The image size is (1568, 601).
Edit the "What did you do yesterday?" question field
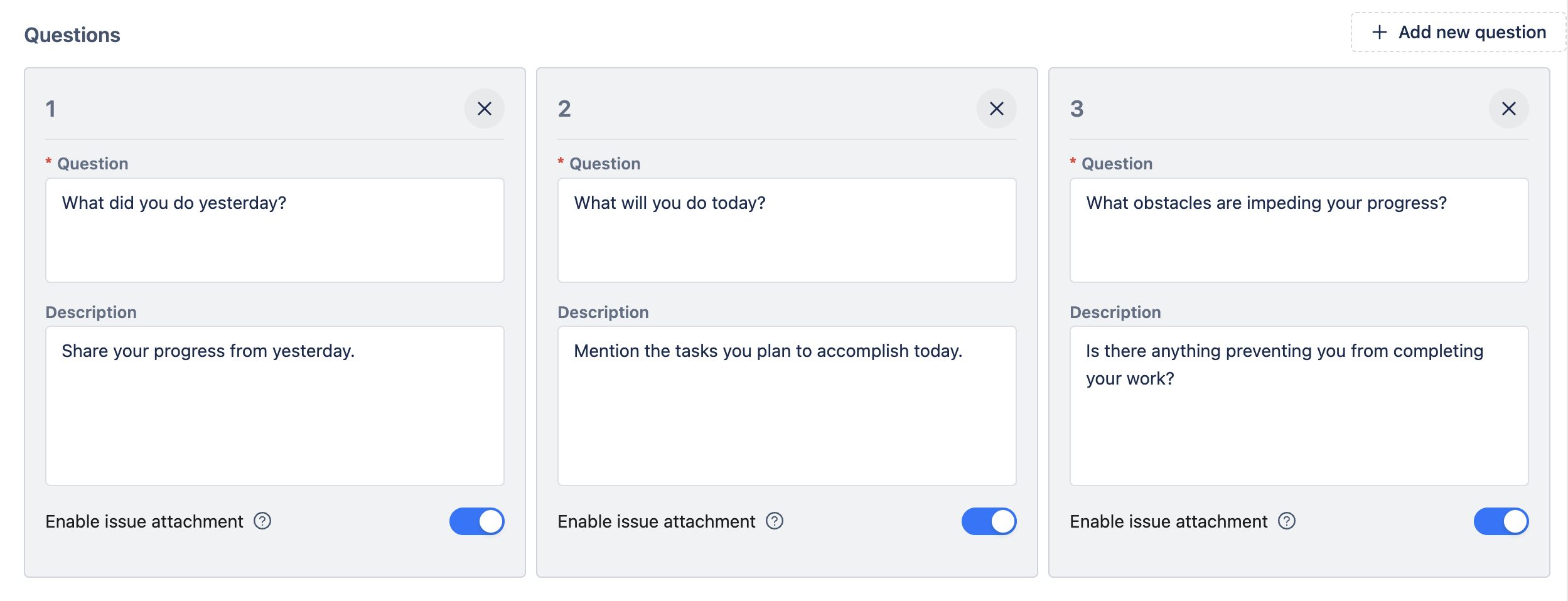[274, 230]
